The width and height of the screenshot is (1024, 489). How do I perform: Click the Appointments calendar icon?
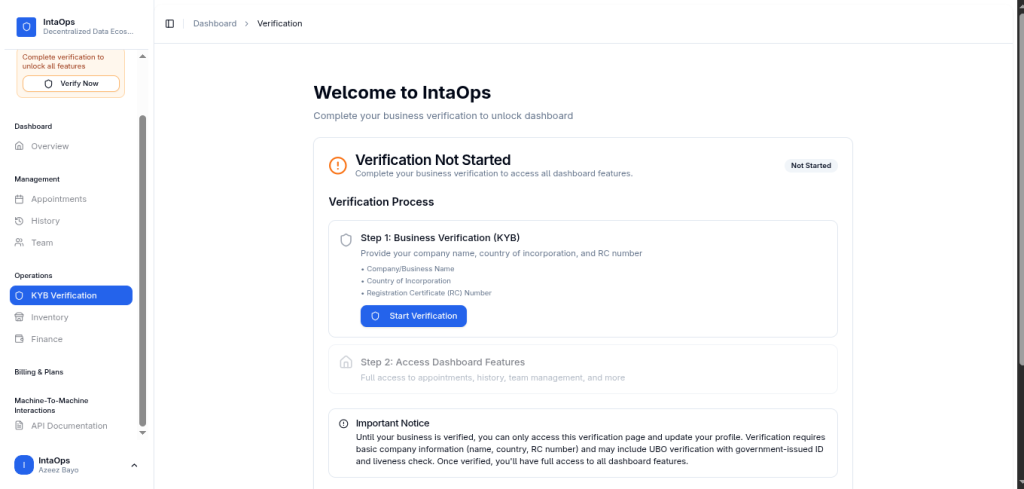pos(20,199)
